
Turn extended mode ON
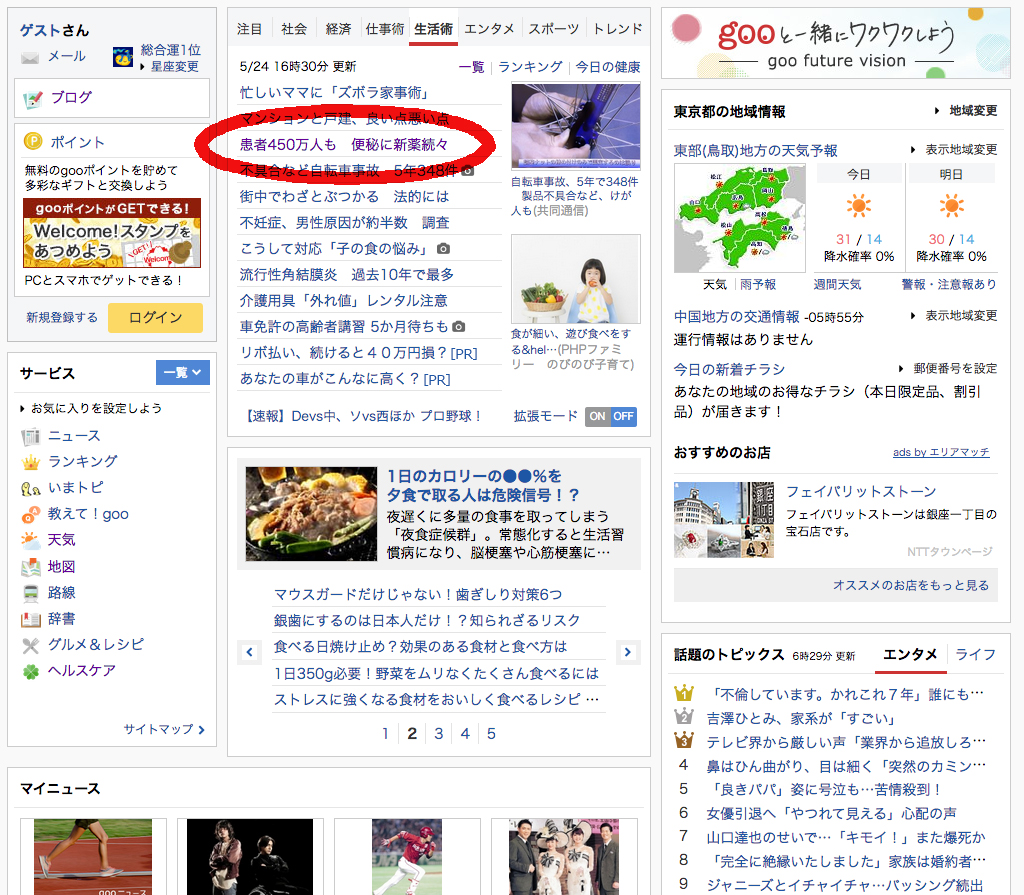(x=598, y=416)
